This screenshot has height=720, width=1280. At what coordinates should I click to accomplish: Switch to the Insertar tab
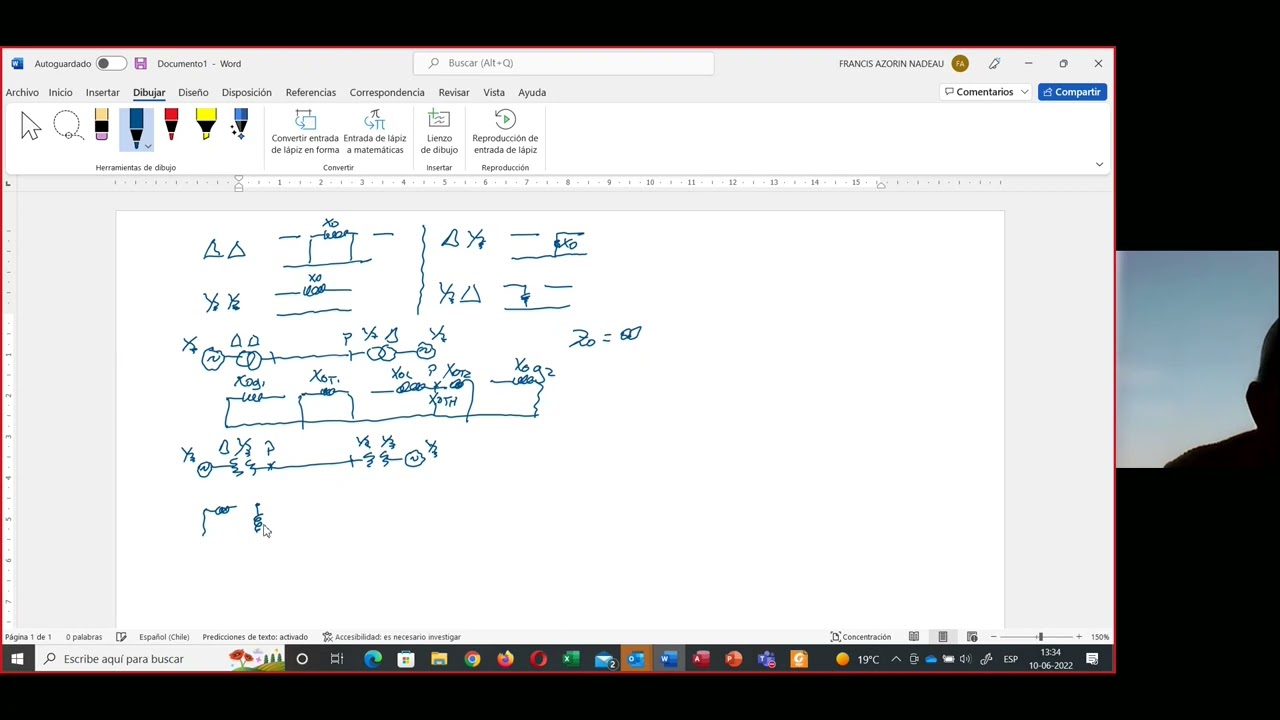click(x=102, y=92)
